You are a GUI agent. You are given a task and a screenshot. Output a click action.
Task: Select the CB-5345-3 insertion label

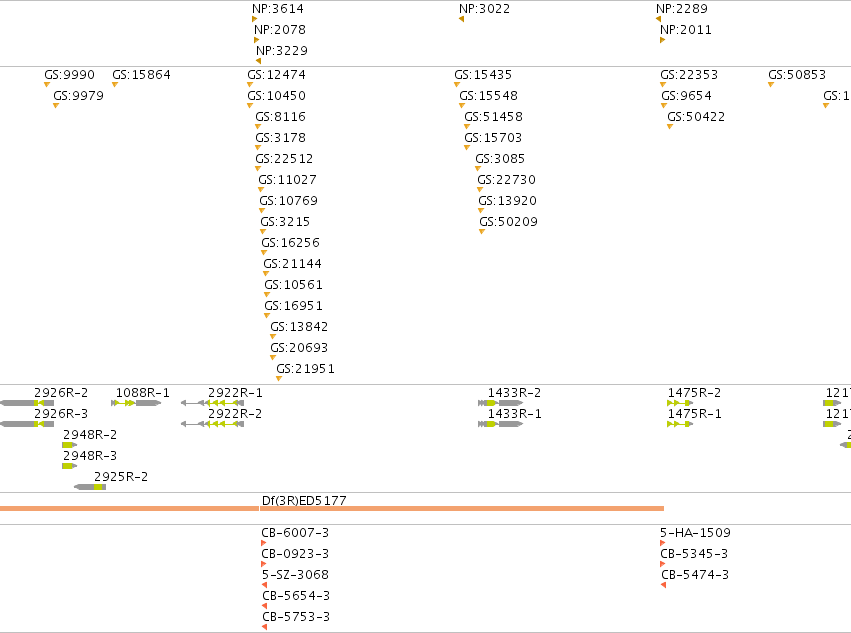tap(694, 554)
